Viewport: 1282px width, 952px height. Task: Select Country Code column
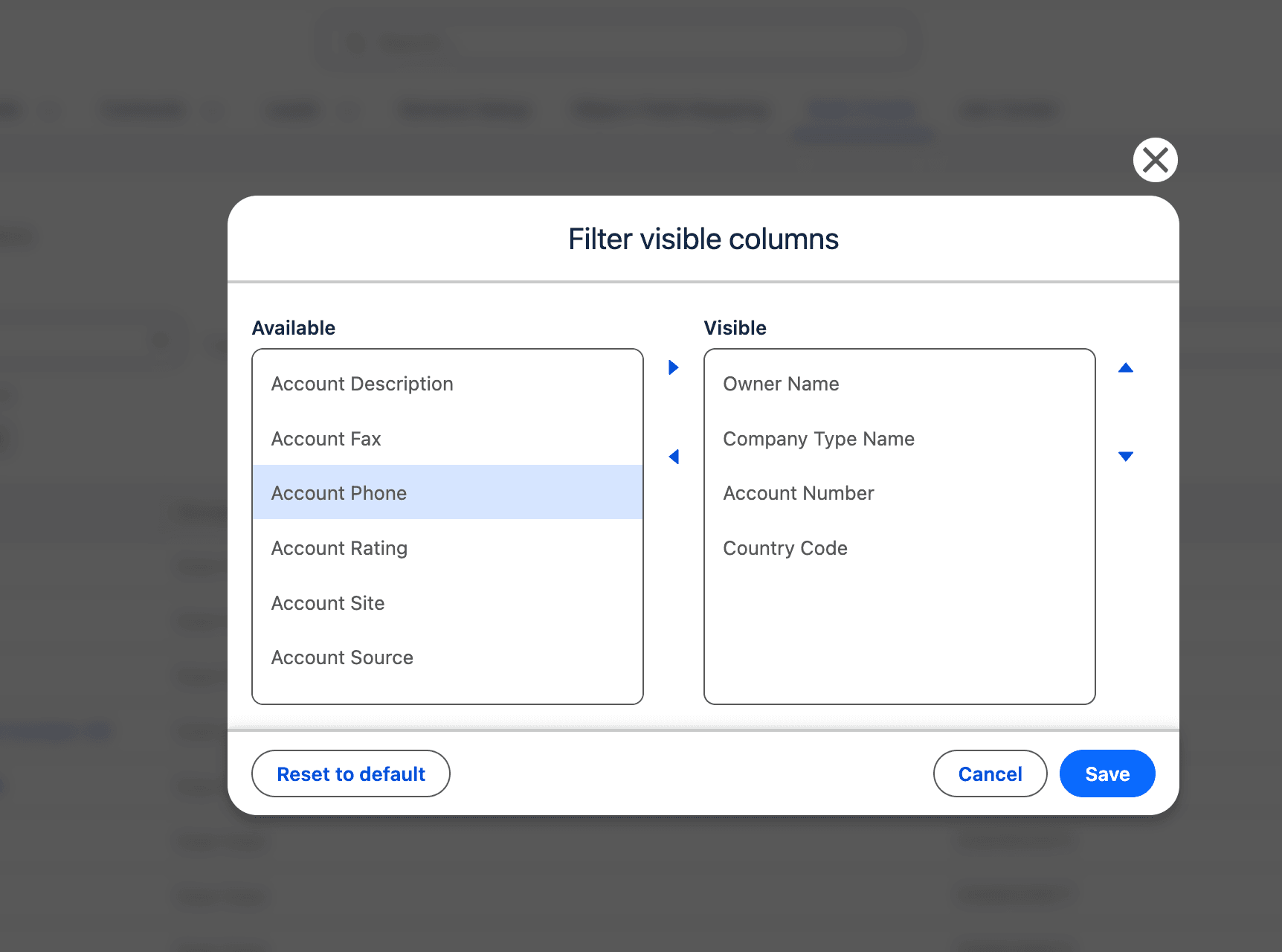(785, 548)
